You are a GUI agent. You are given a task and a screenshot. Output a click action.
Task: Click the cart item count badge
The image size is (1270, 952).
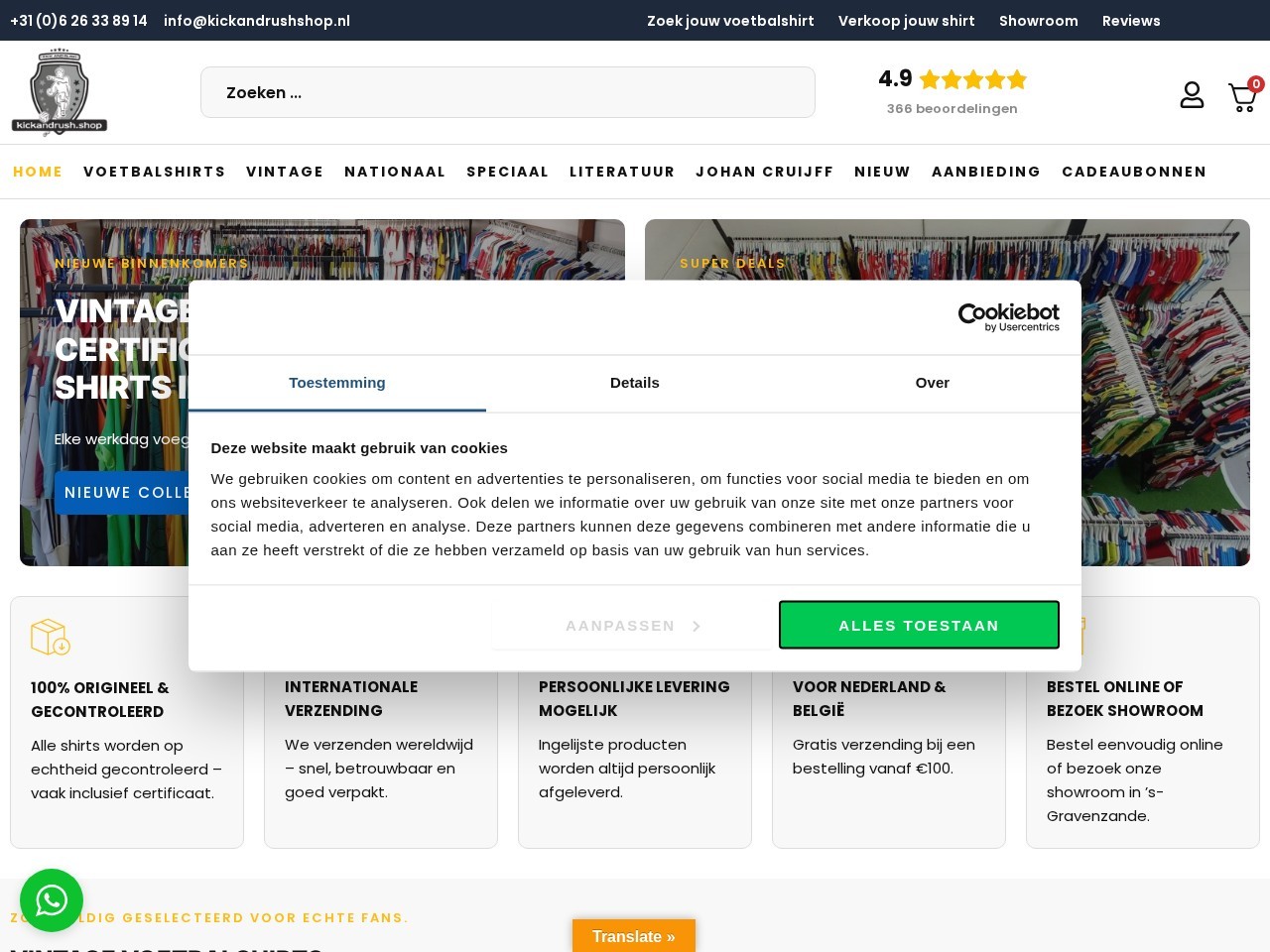[x=1256, y=84]
